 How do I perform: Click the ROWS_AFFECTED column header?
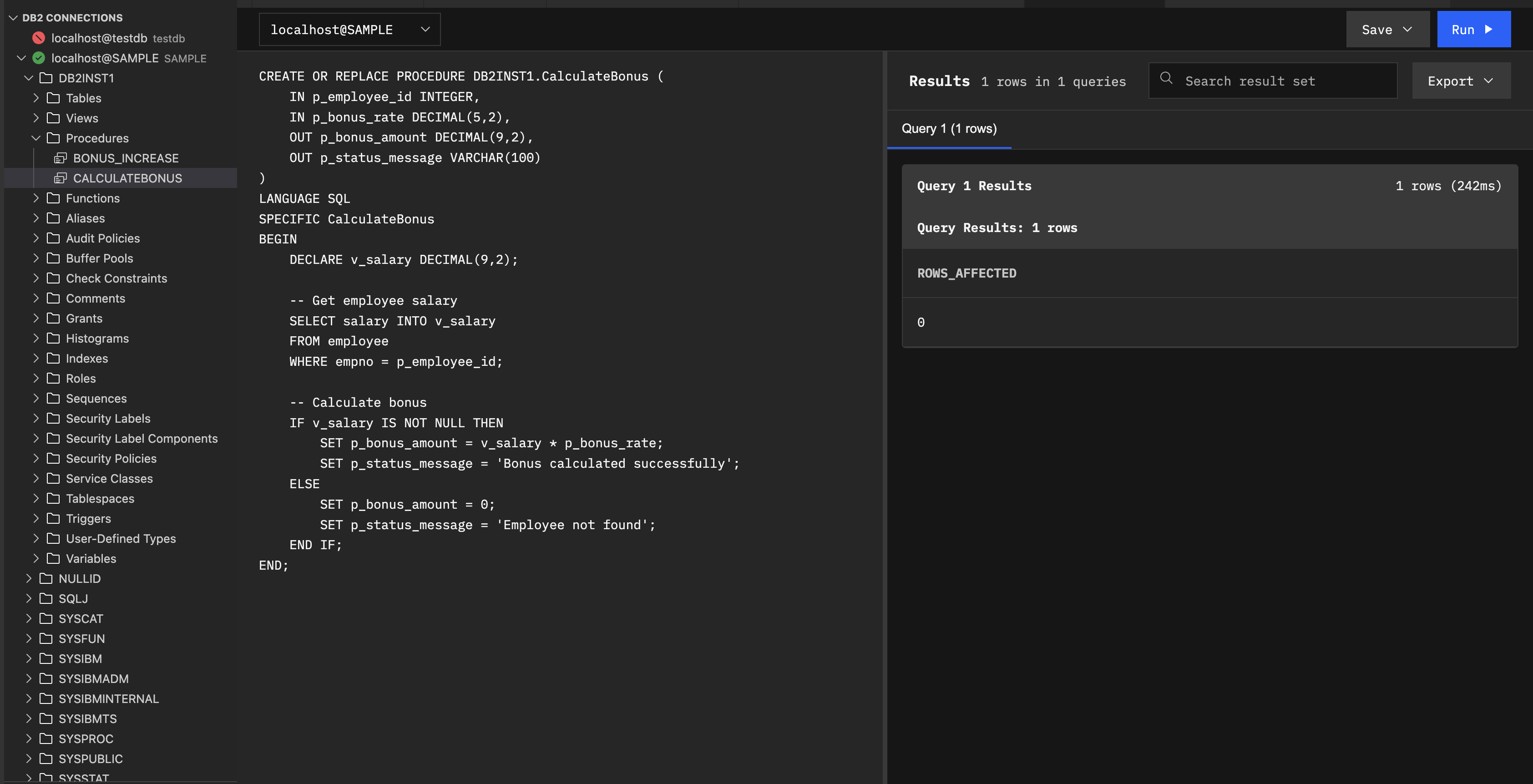[x=966, y=273]
